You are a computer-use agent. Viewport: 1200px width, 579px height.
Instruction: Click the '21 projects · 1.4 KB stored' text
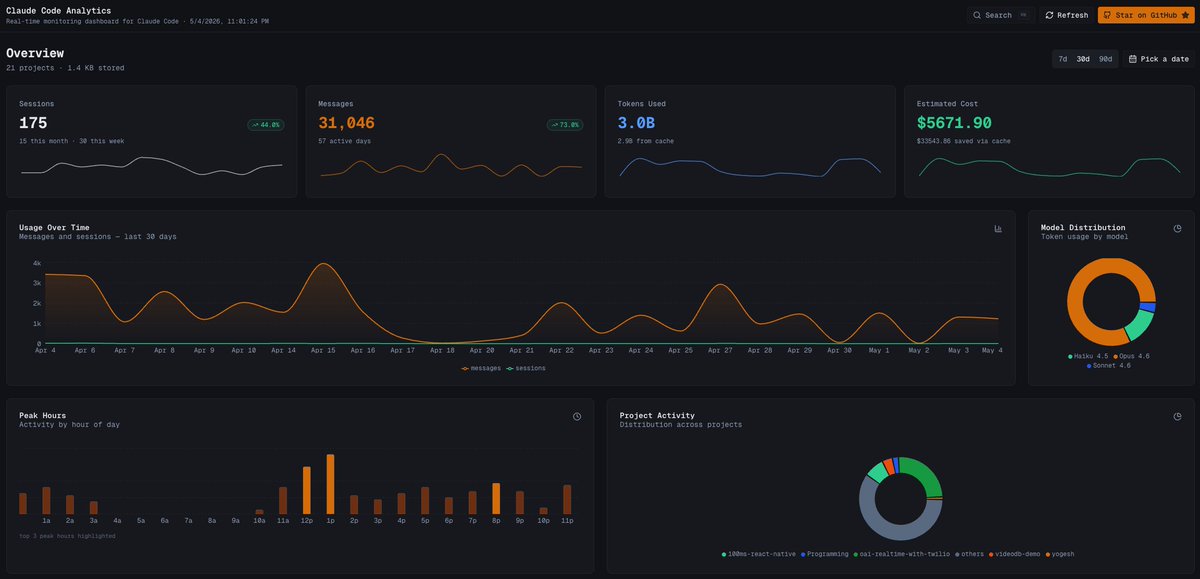(x=65, y=68)
